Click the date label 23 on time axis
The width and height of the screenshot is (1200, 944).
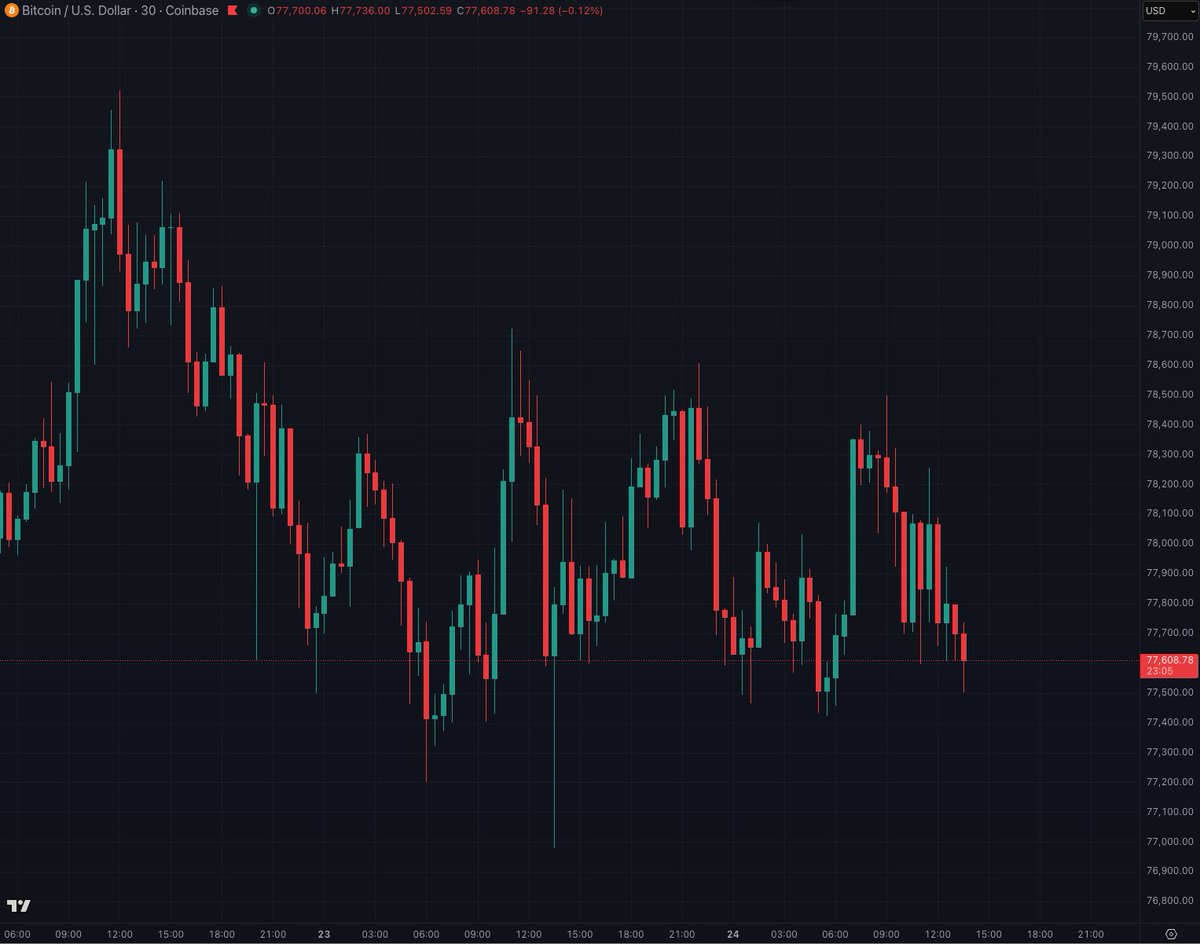[x=323, y=933]
